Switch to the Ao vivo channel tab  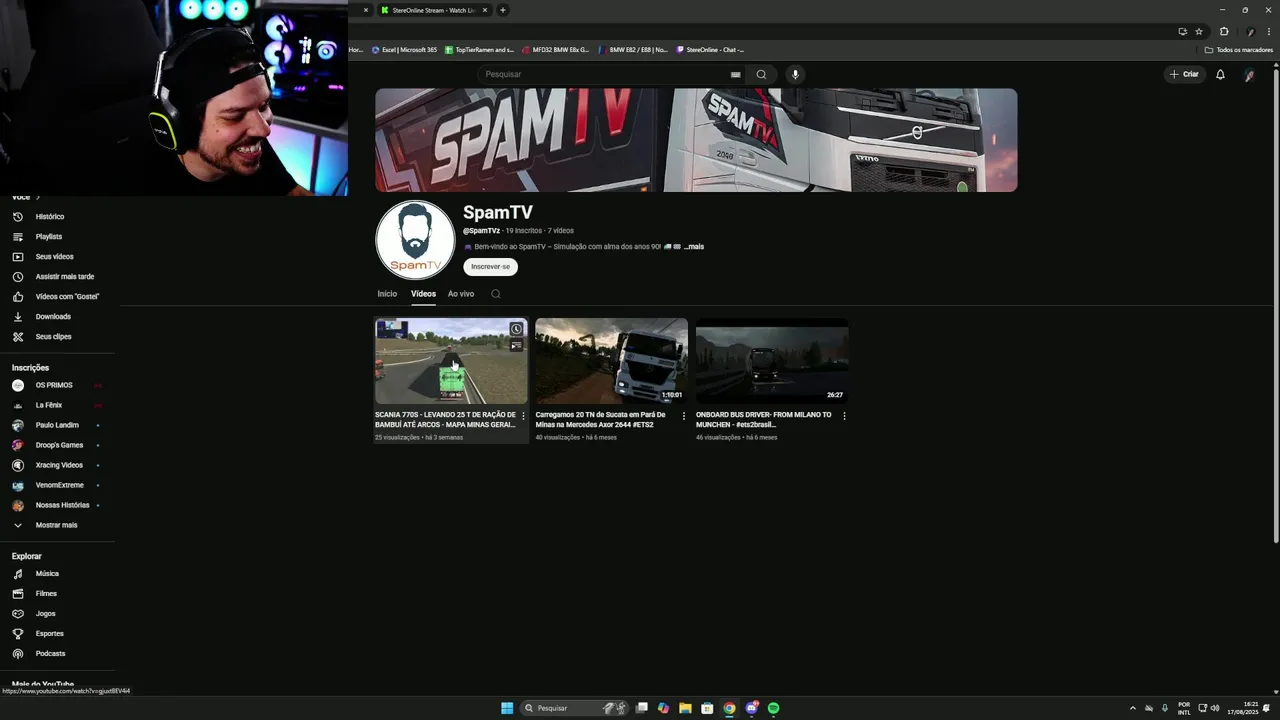pos(461,294)
